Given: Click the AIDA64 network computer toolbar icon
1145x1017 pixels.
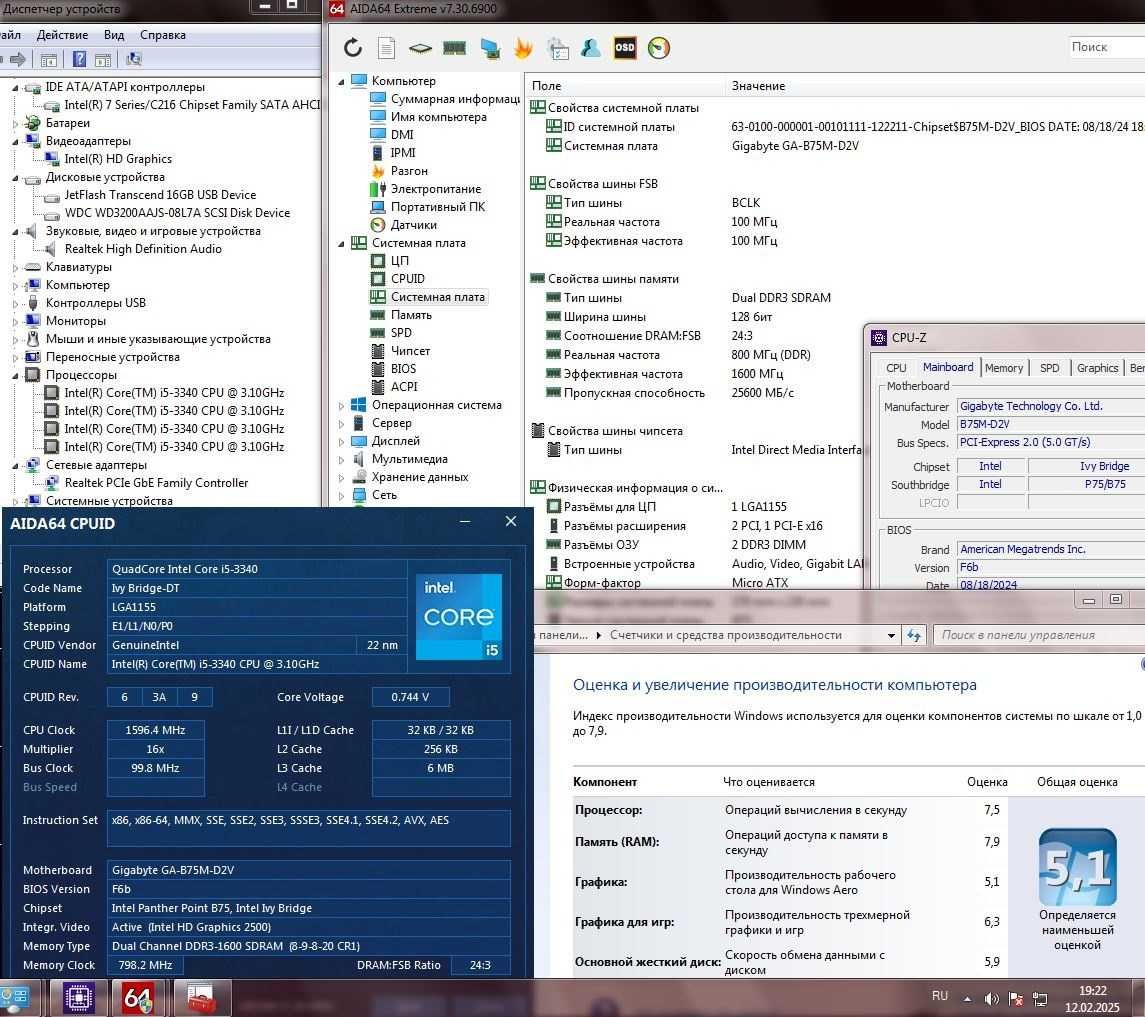Looking at the screenshot, I should pos(490,49).
